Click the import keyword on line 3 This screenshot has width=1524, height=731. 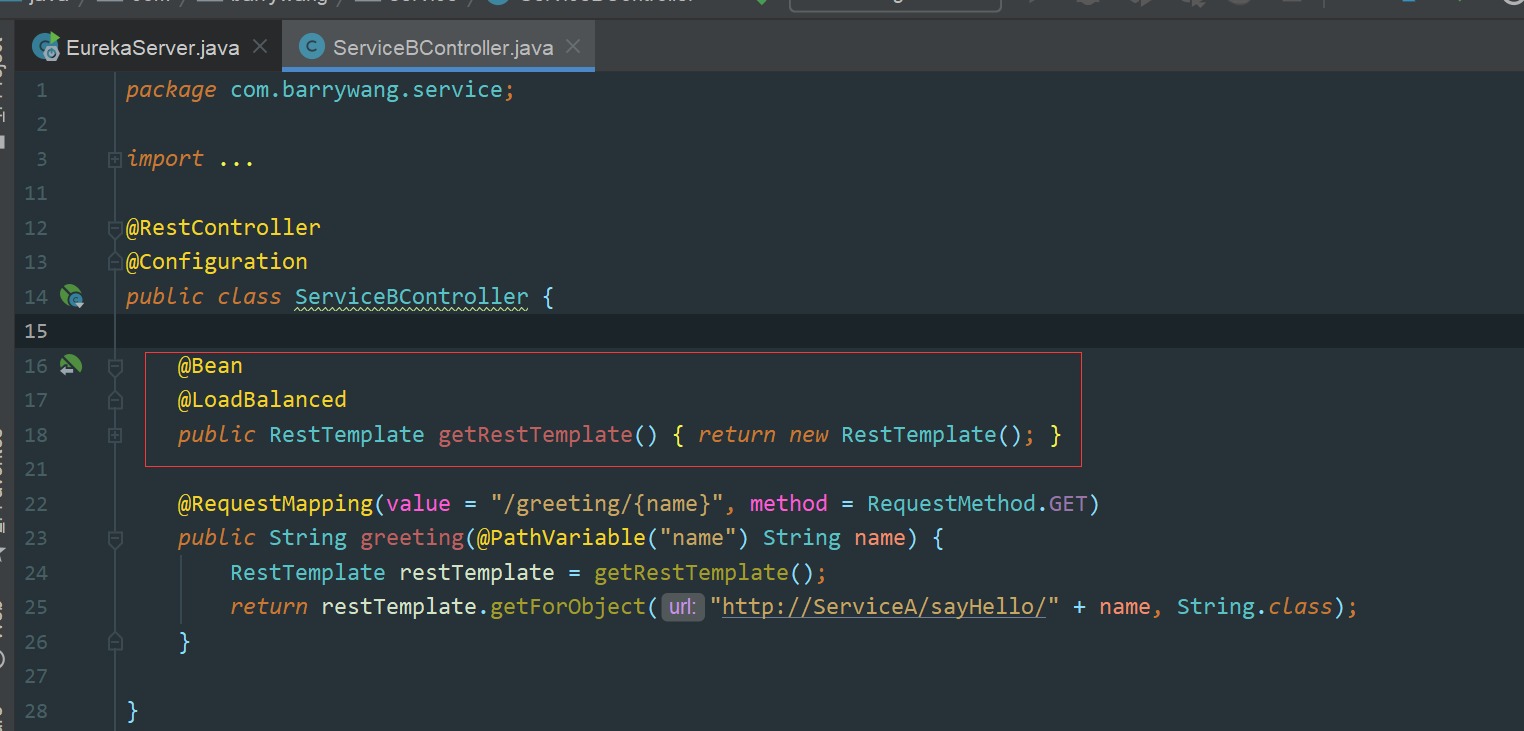coord(165,158)
